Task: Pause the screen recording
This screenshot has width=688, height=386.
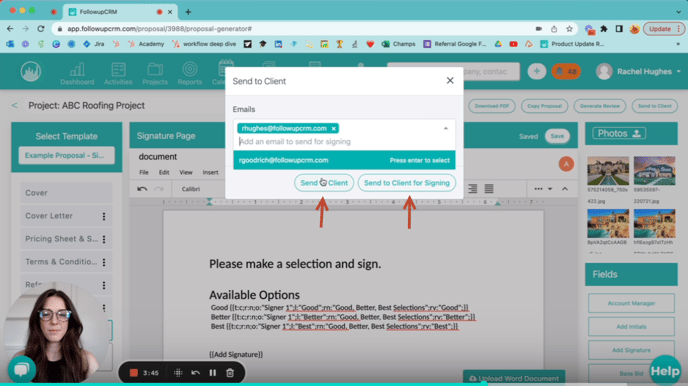Action: [213, 373]
